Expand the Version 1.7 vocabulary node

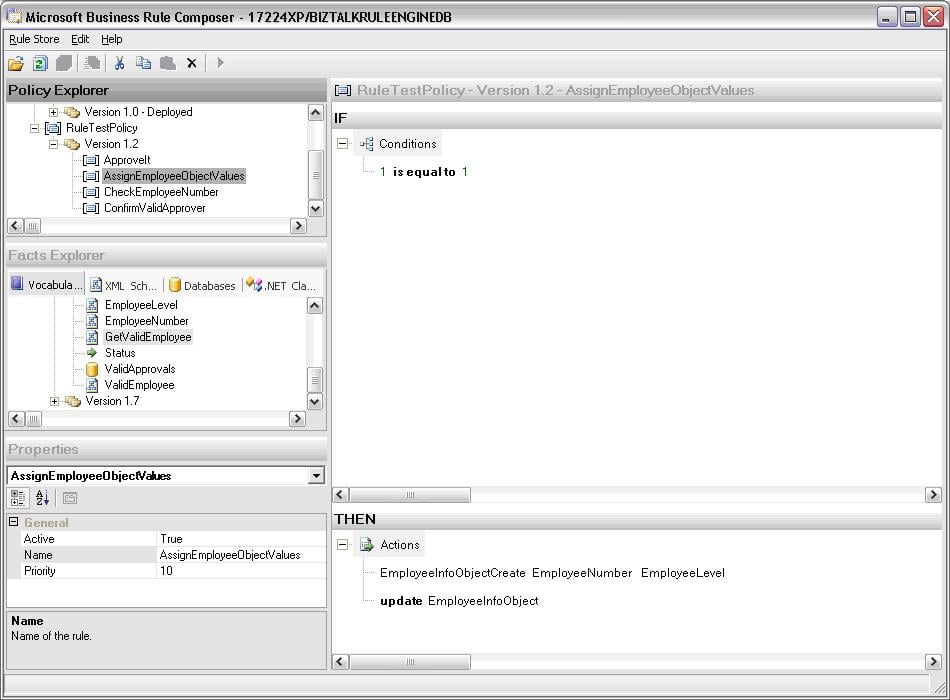54,401
